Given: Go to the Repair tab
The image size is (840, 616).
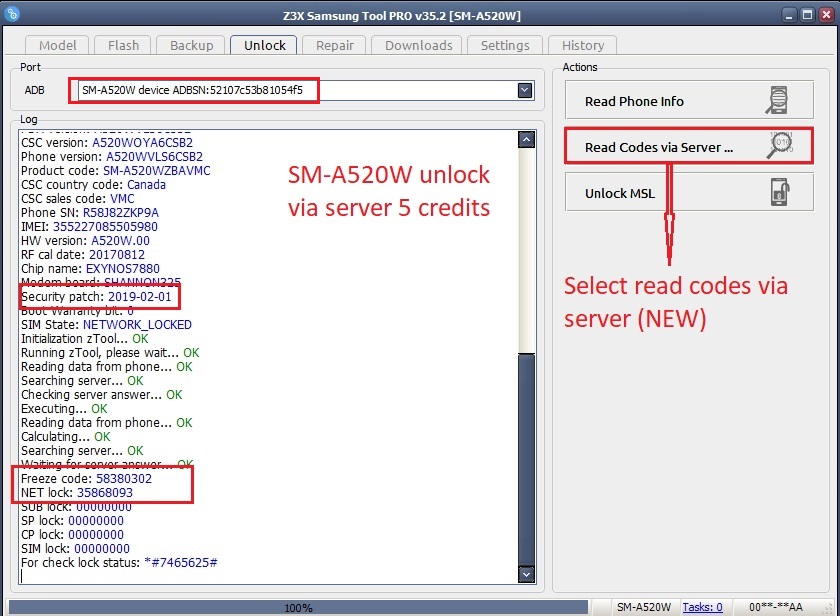Looking at the screenshot, I should (x=334, y=45).
